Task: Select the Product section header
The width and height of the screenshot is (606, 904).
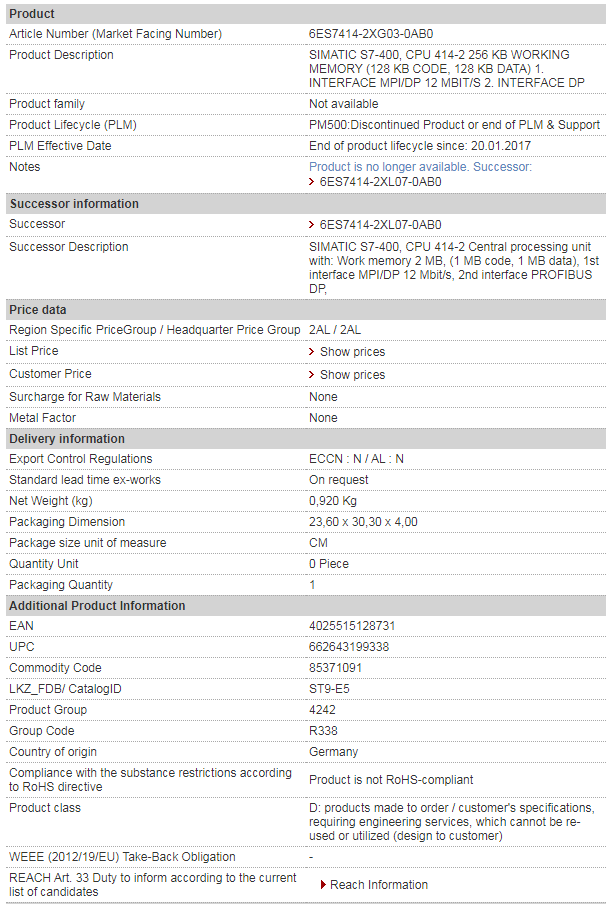Action: click(x=303, y=13)
